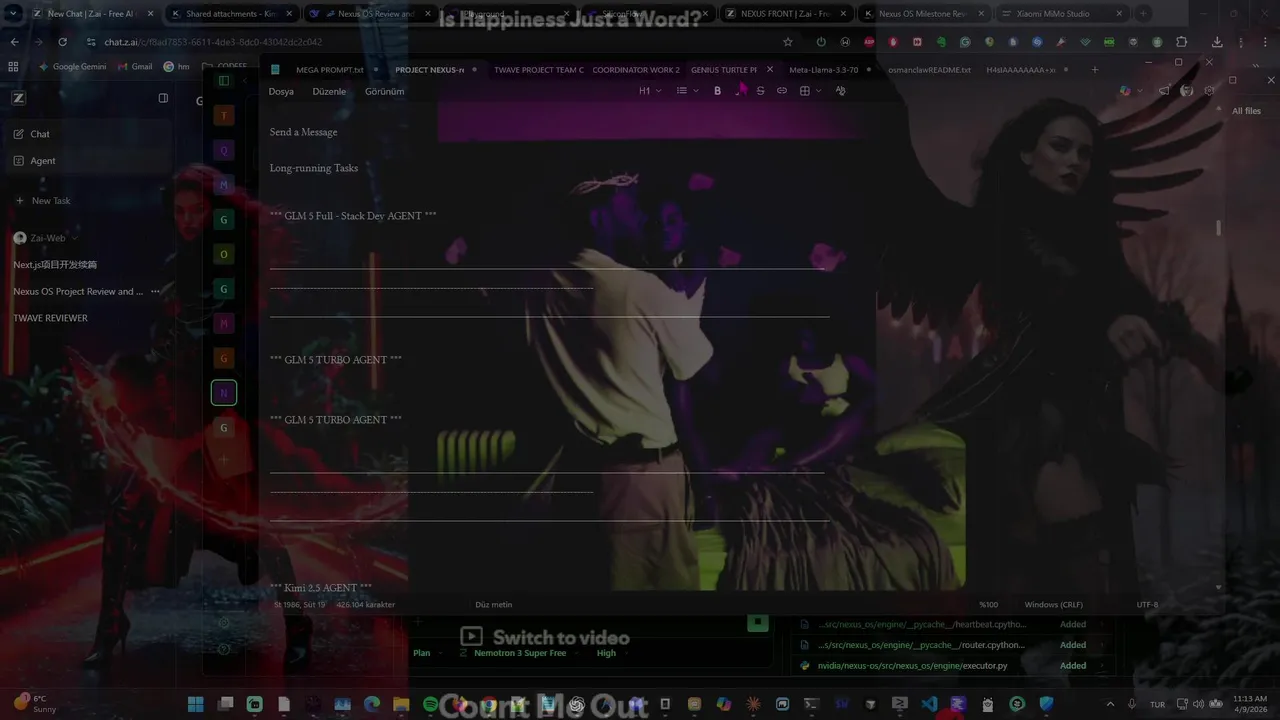
Task: Click the '*** Kimi 2.5 AGENT ***' line
Action: coord(321,588)
